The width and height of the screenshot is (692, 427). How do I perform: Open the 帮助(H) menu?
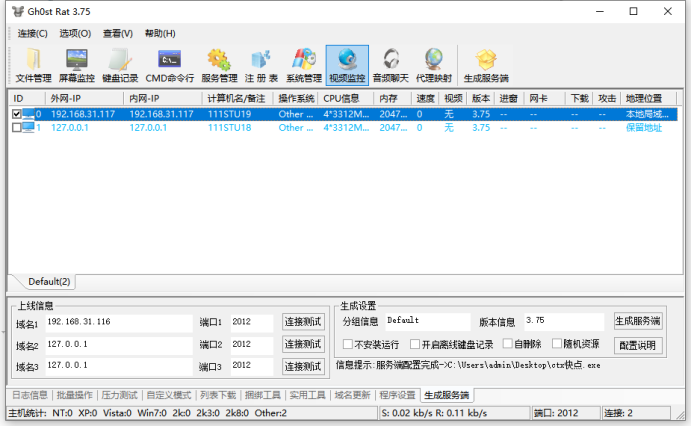(x=160, y=34)
